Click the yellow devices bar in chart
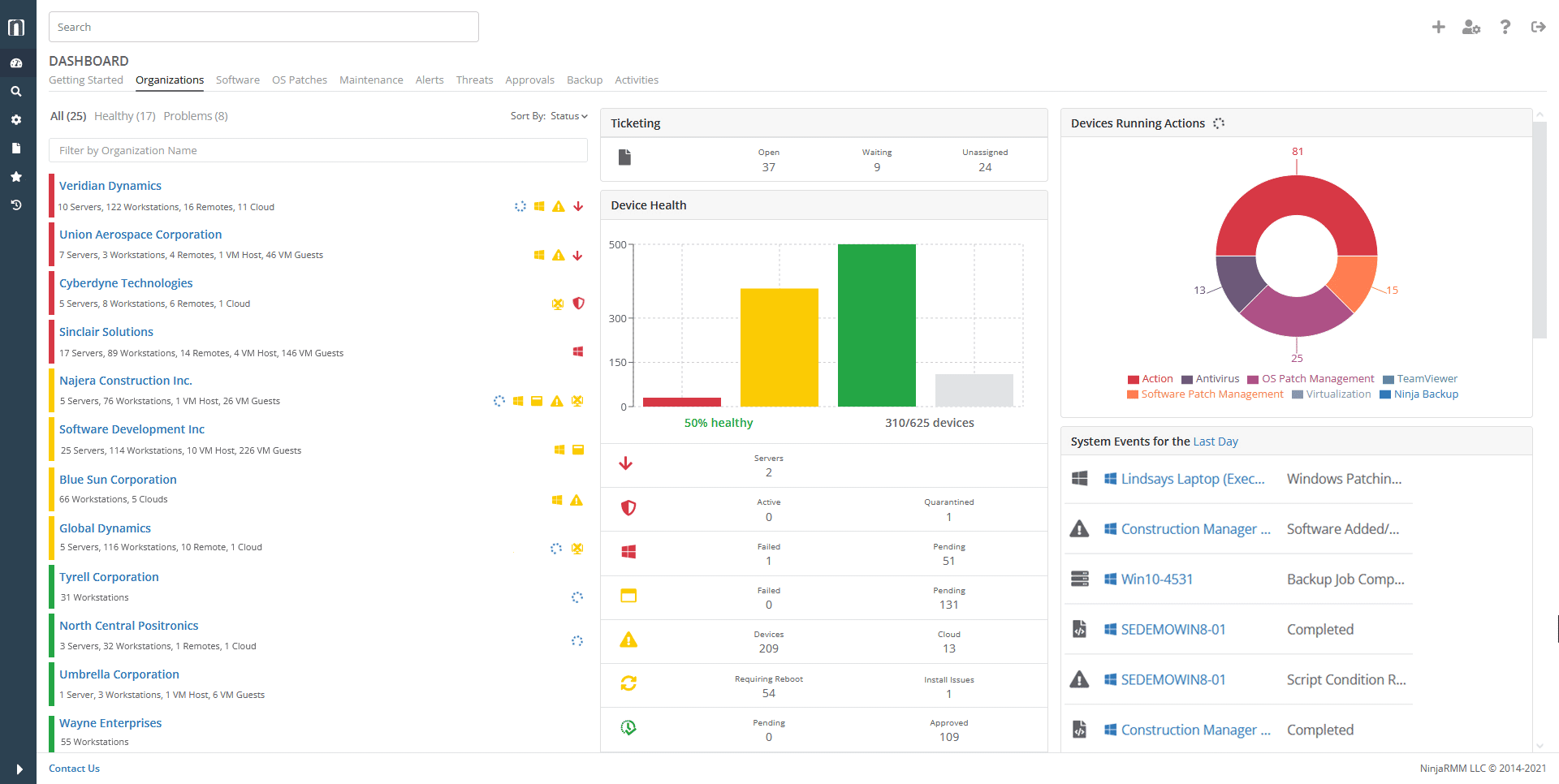The height and width of the screenshot is (784, 1559). click(779, 347)
